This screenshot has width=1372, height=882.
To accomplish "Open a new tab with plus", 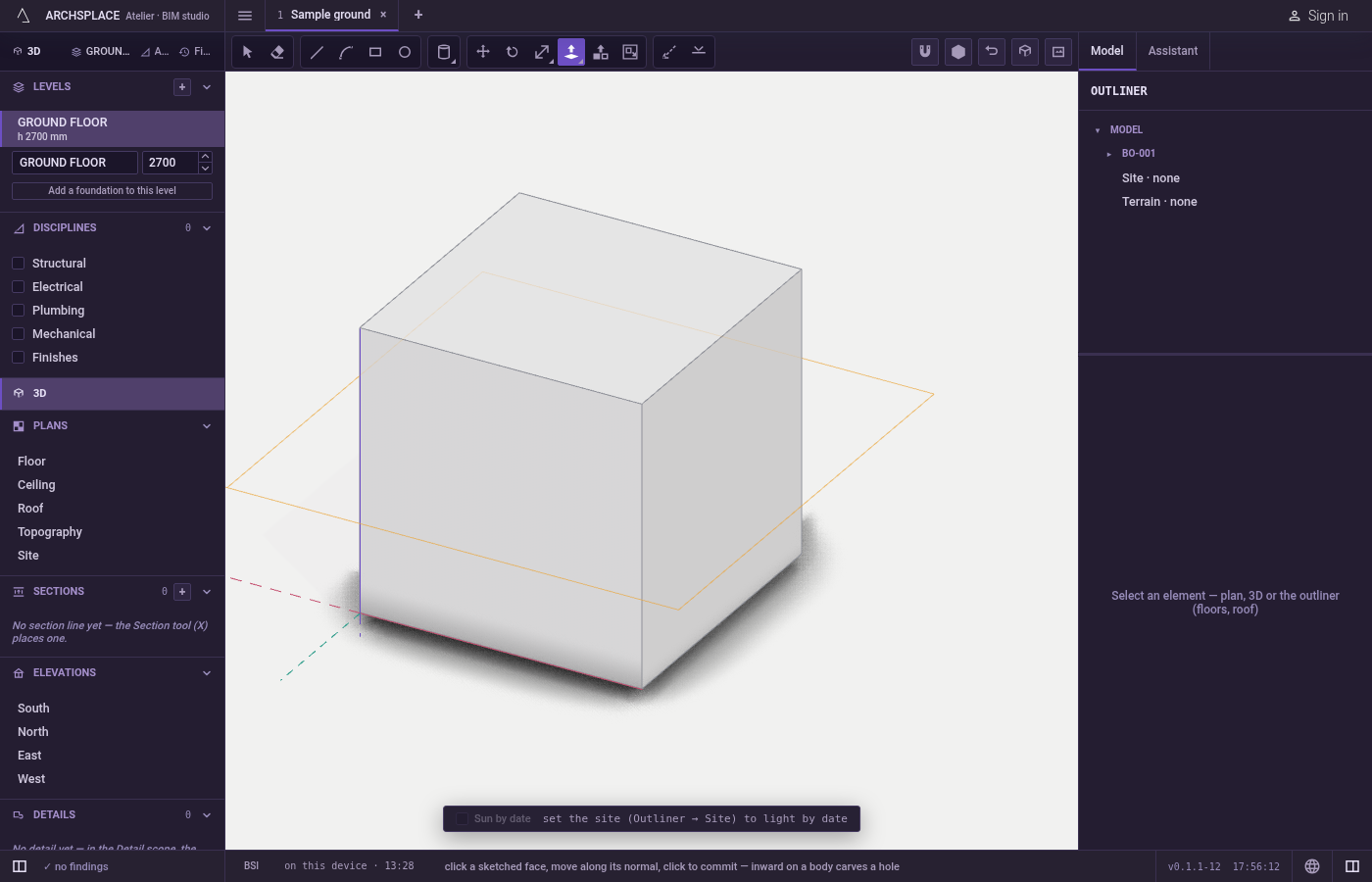I will (x=418, y=15).
